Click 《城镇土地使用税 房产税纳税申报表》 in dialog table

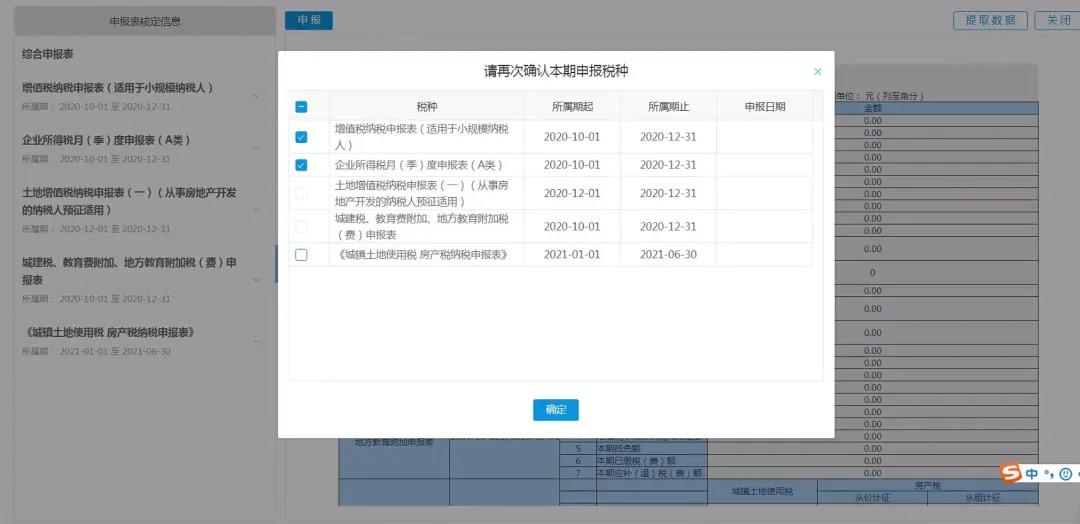(424, 255)
